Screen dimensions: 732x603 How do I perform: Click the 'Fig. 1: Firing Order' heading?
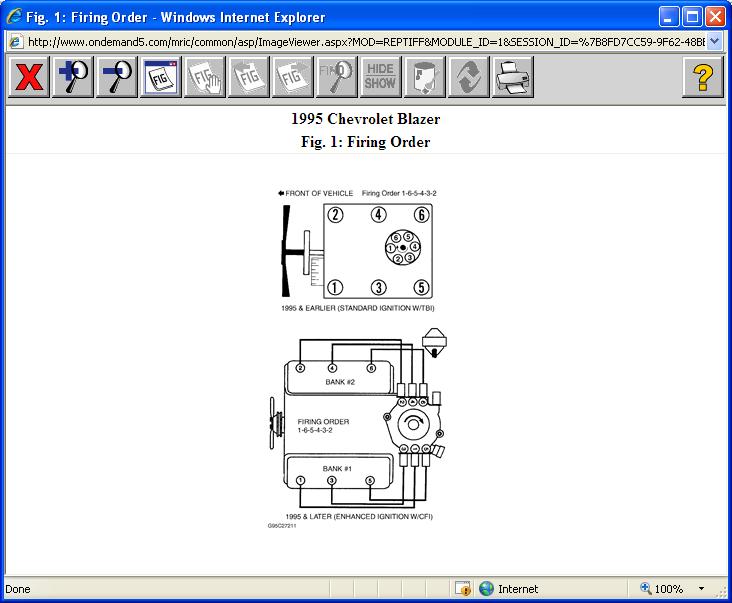[x=366, y=142]
